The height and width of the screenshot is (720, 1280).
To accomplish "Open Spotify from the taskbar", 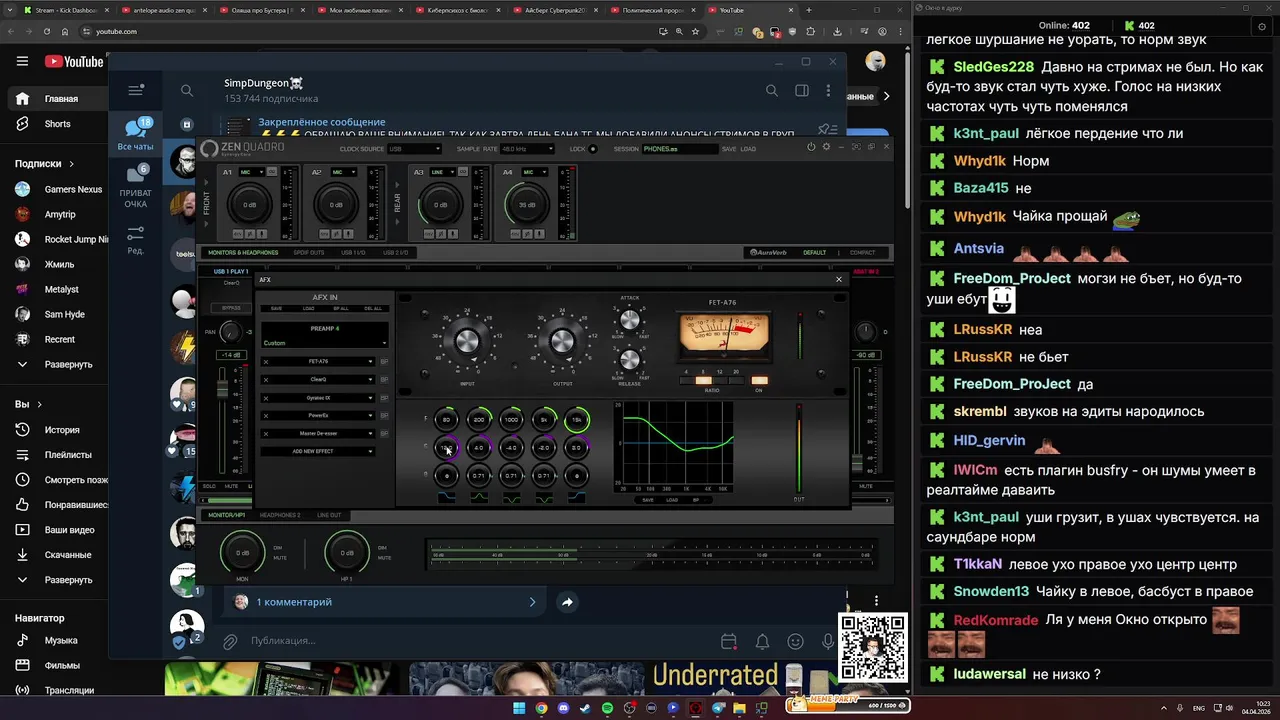I will point(608,708).
